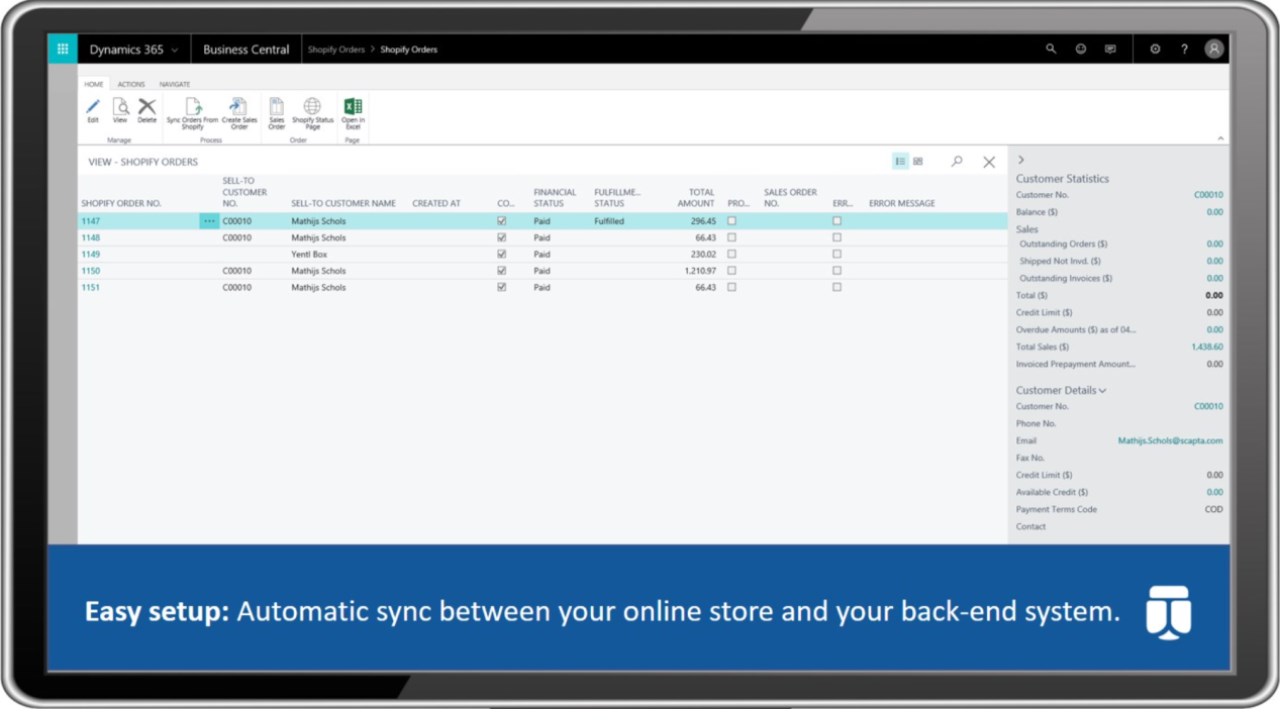Click Mathijs Schols in the order 1150 row
This screenshot has width=1280, height=720.
click(x=319, y=271)
